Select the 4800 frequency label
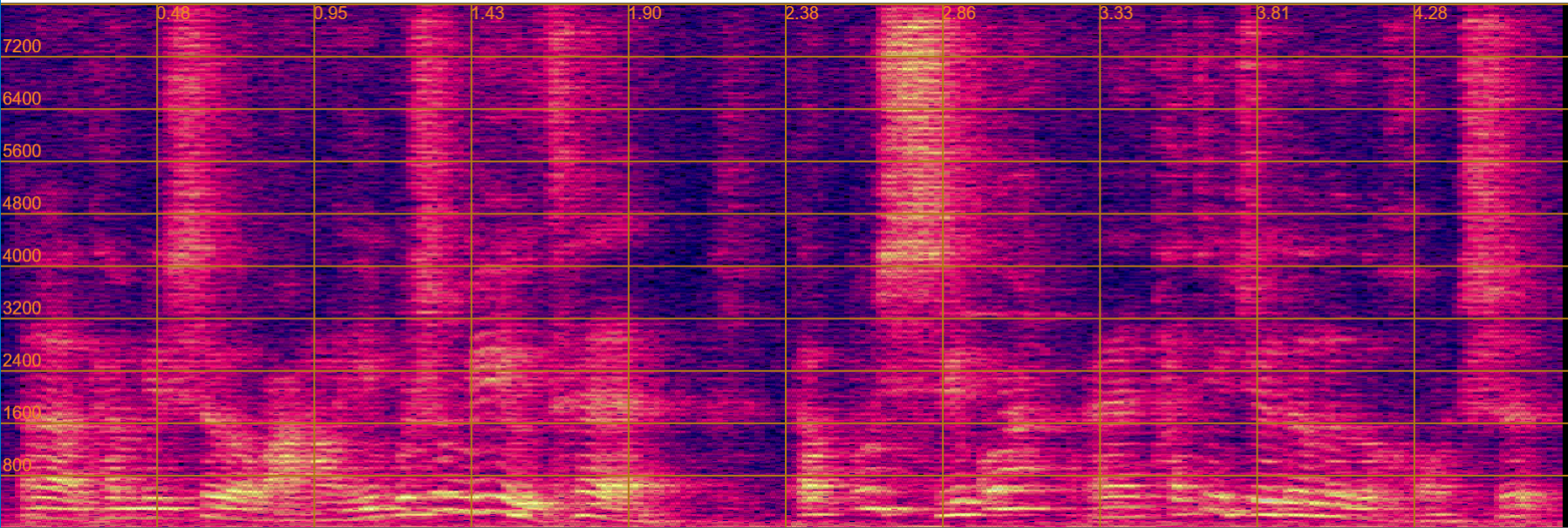 pos(22,203)
